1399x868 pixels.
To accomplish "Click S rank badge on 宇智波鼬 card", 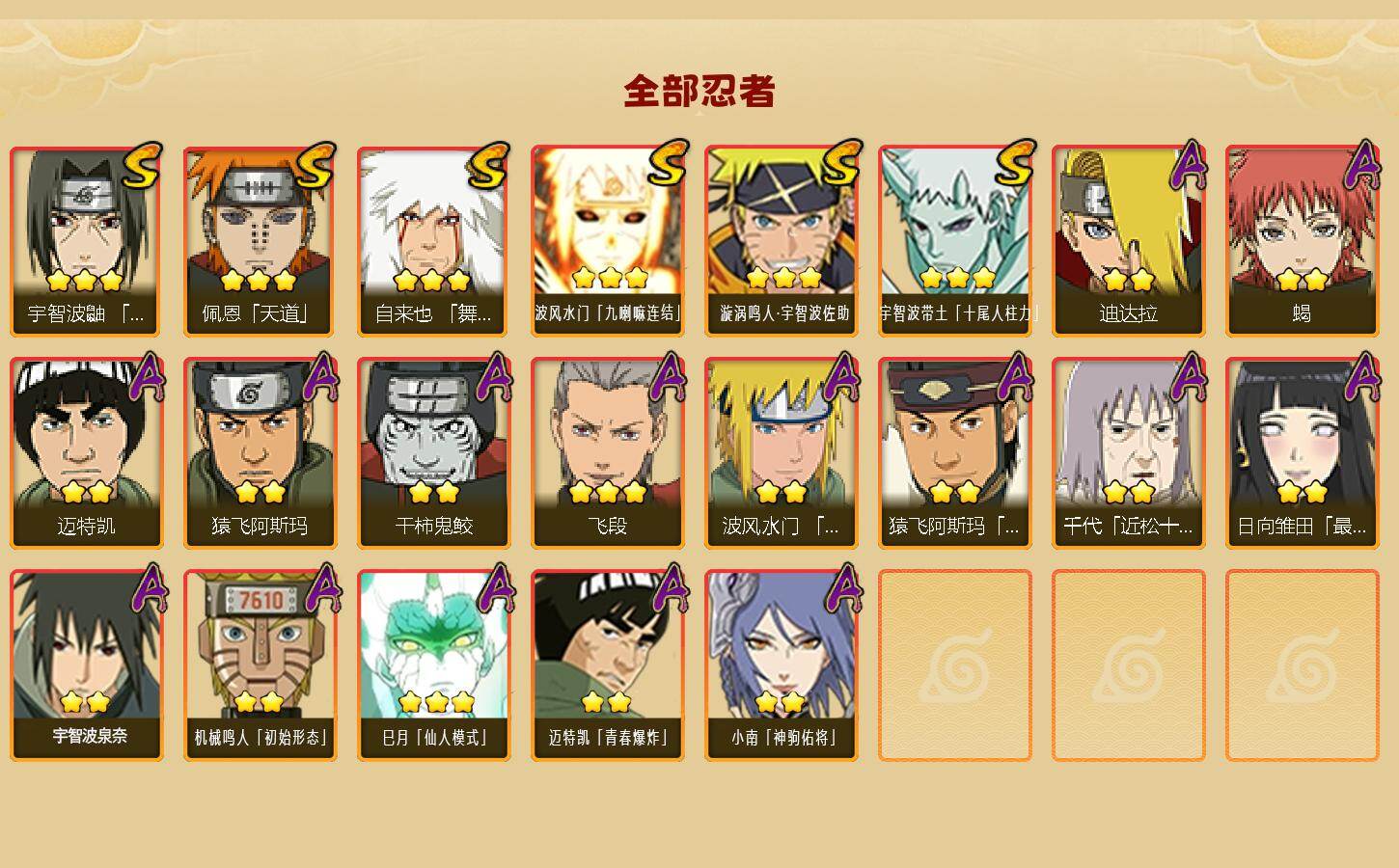I will (x=142, y=165).
